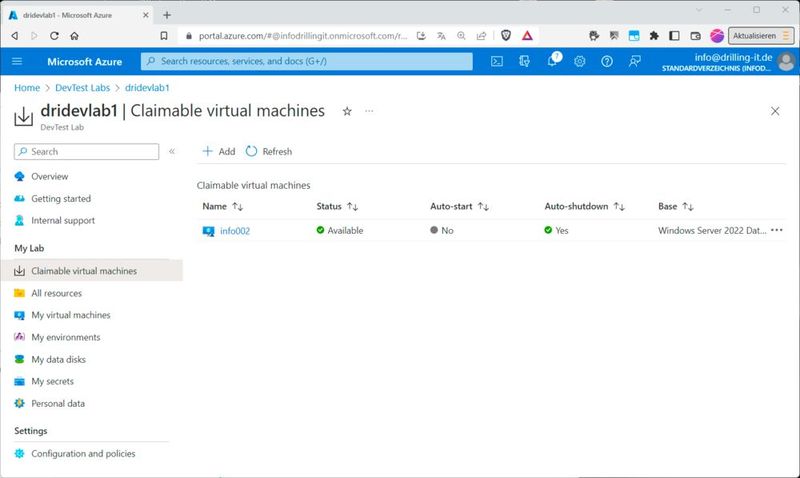Sort the table by Base
This screenshot has width=800, height=478.
pyautogui.click(x=676, y=206)
